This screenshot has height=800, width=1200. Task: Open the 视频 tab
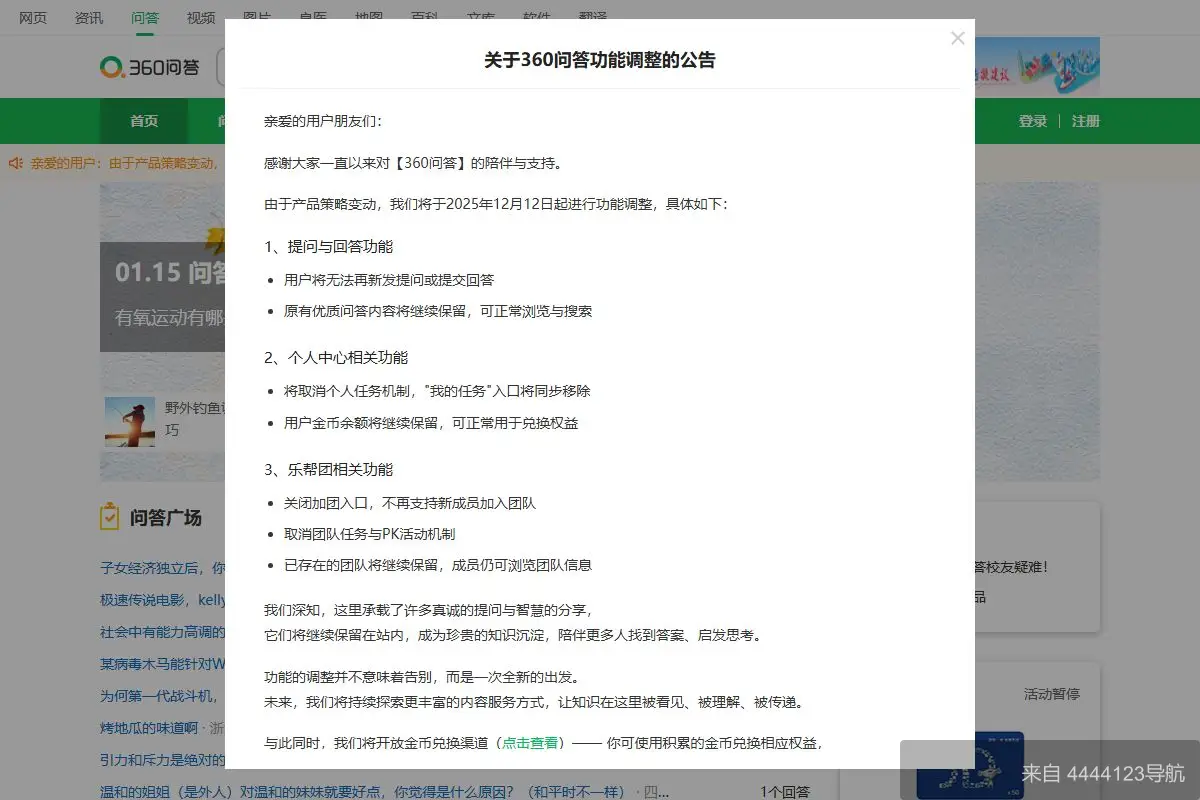tap(200, 17)
